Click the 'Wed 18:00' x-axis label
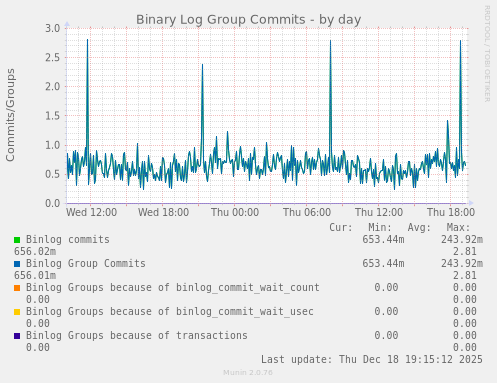 (x=163, y=212)
